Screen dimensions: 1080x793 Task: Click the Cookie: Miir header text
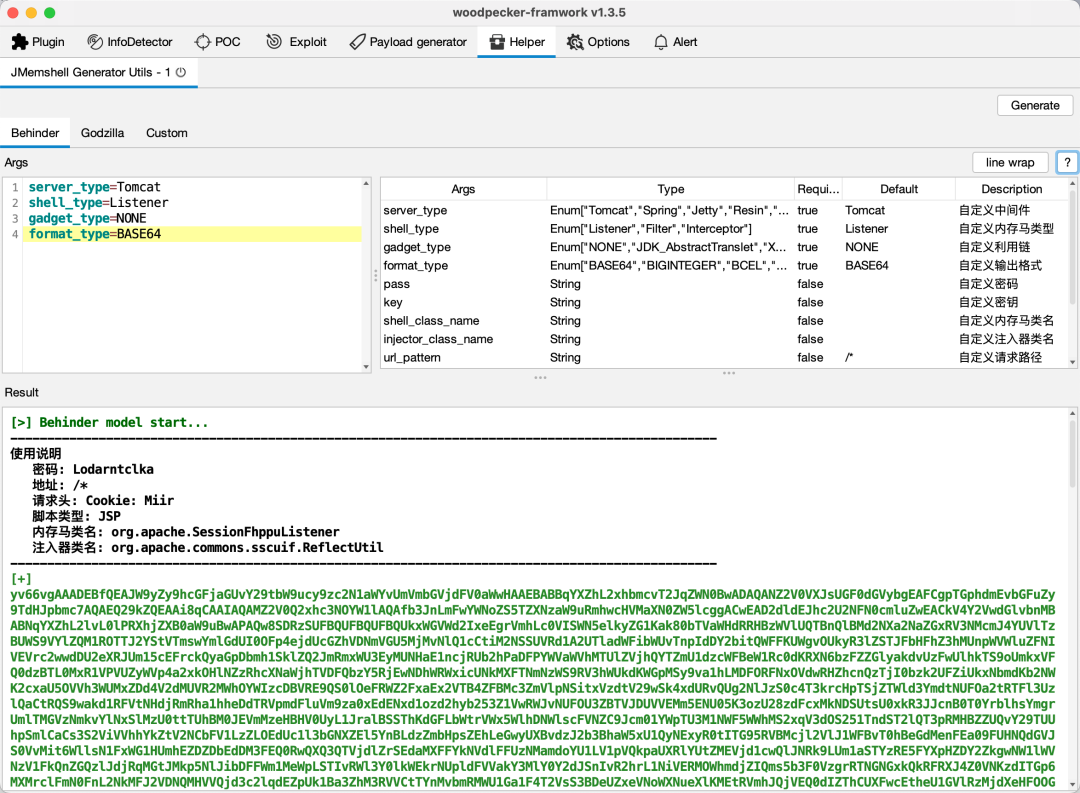(129, 500)
